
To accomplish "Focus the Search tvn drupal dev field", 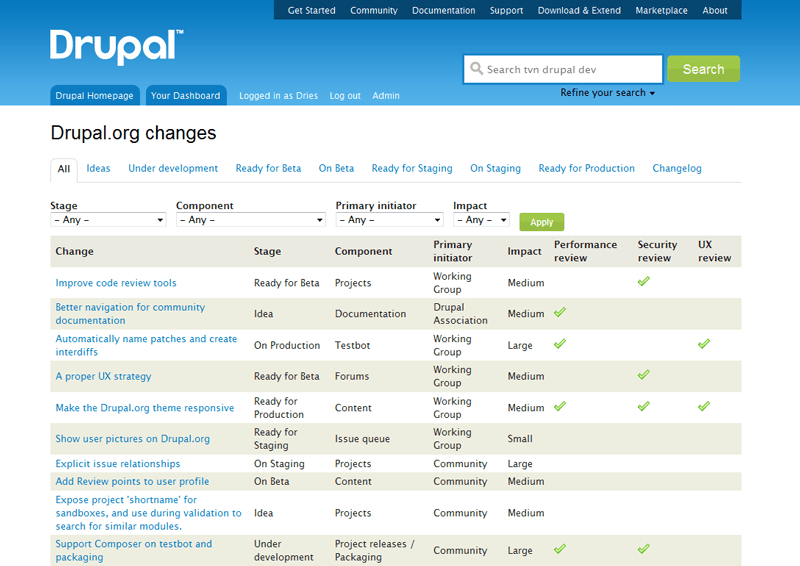I will point(563,69).
